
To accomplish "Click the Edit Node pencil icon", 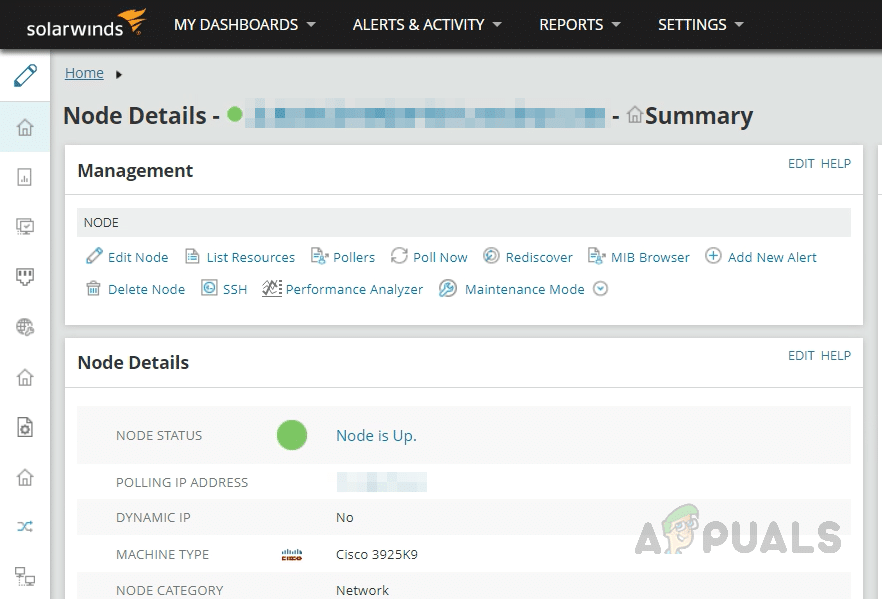I will (x=94, y=257).
